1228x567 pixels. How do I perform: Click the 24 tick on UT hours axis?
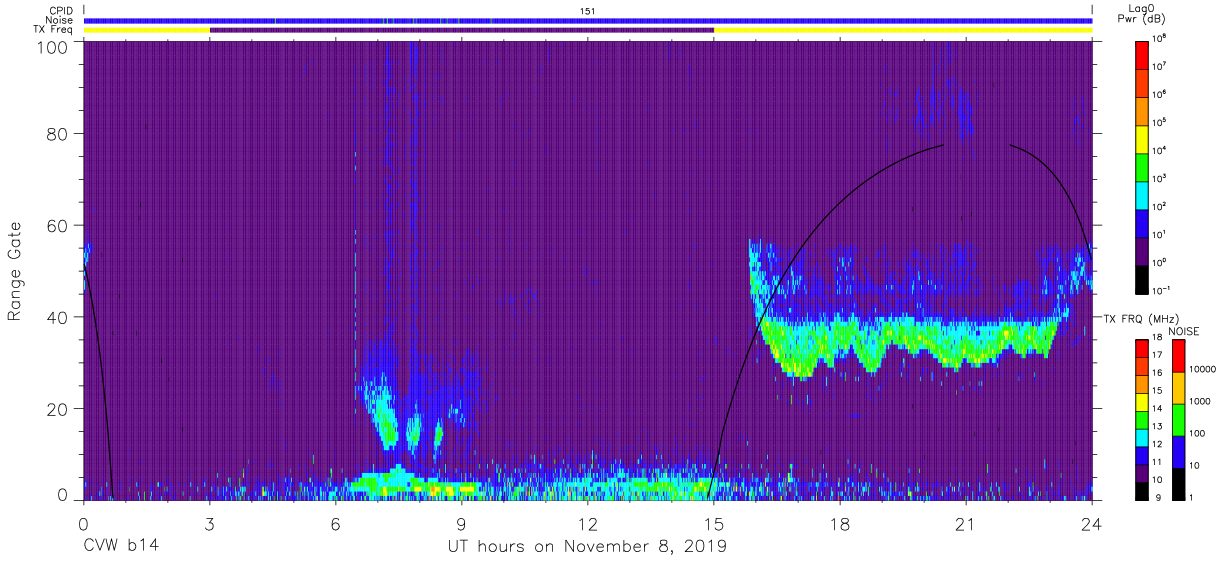point(1092,523)
